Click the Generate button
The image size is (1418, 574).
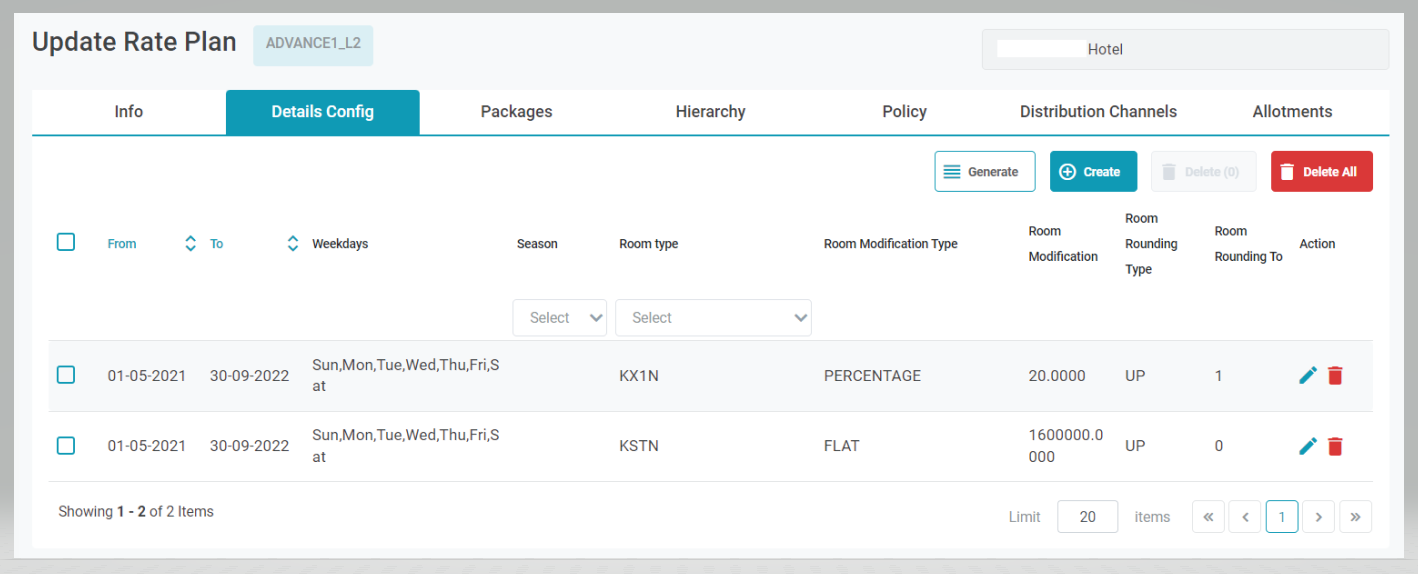983,172
